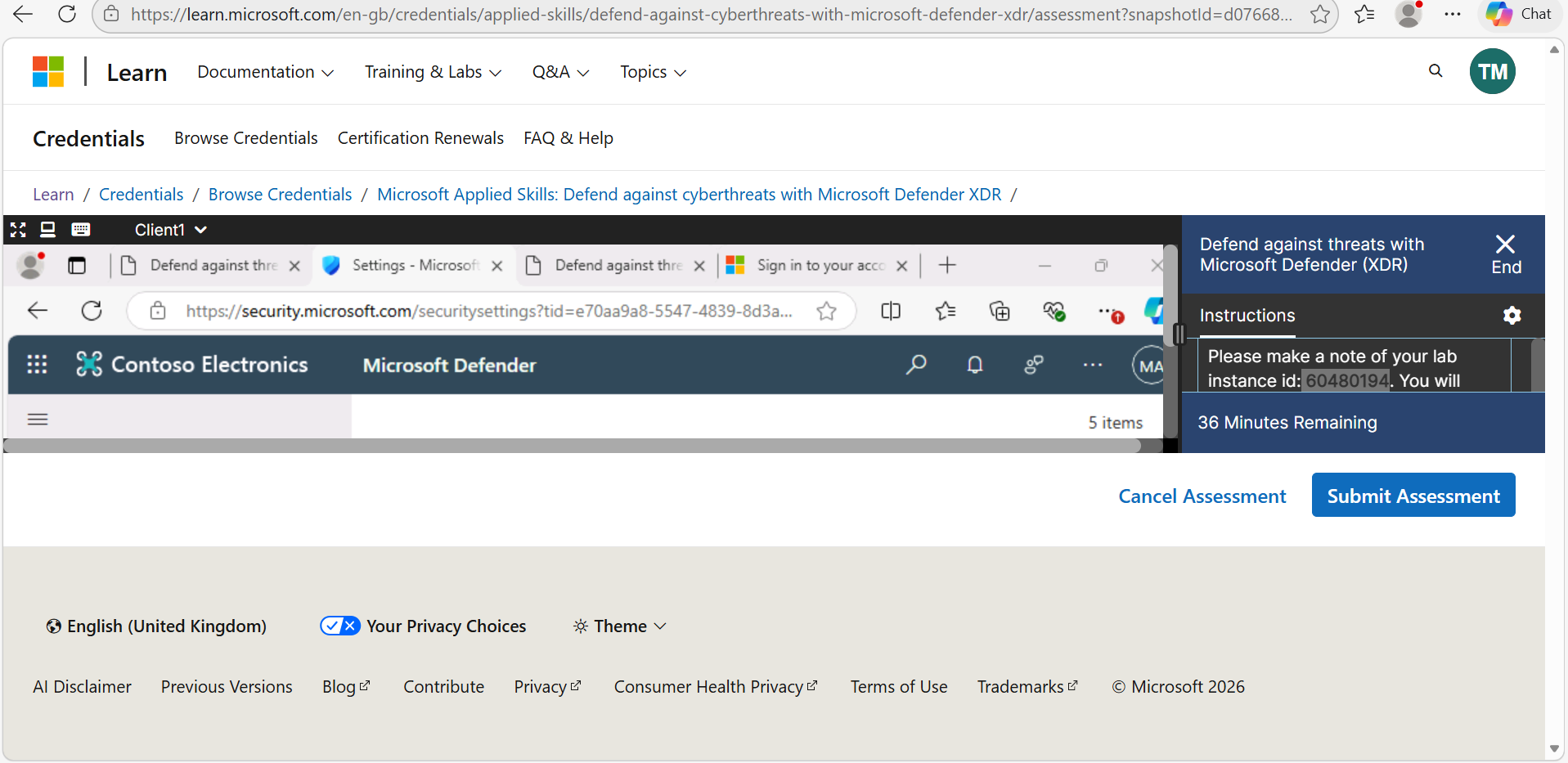The image size is (1568, 763).
Task: Open FAQ & Help
Action: pyautogui.click(x=568, y=138)
